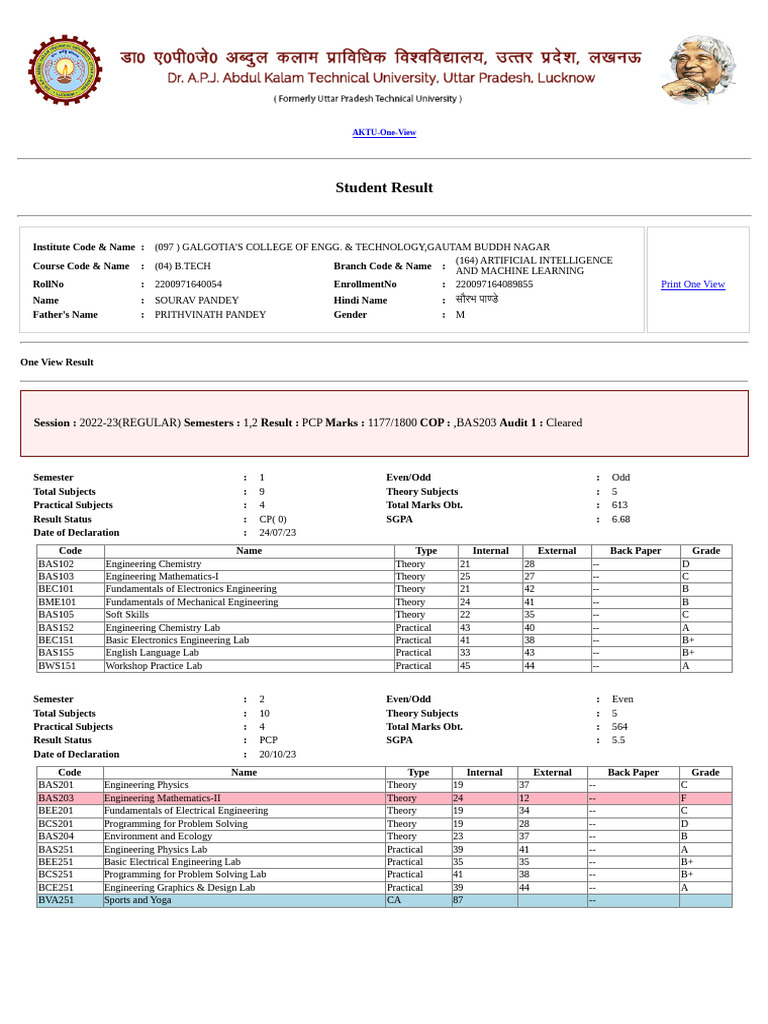The image size is (768, 1024).
Task: Click the semester 1 SGPA value 6.68
Action: 620,519
